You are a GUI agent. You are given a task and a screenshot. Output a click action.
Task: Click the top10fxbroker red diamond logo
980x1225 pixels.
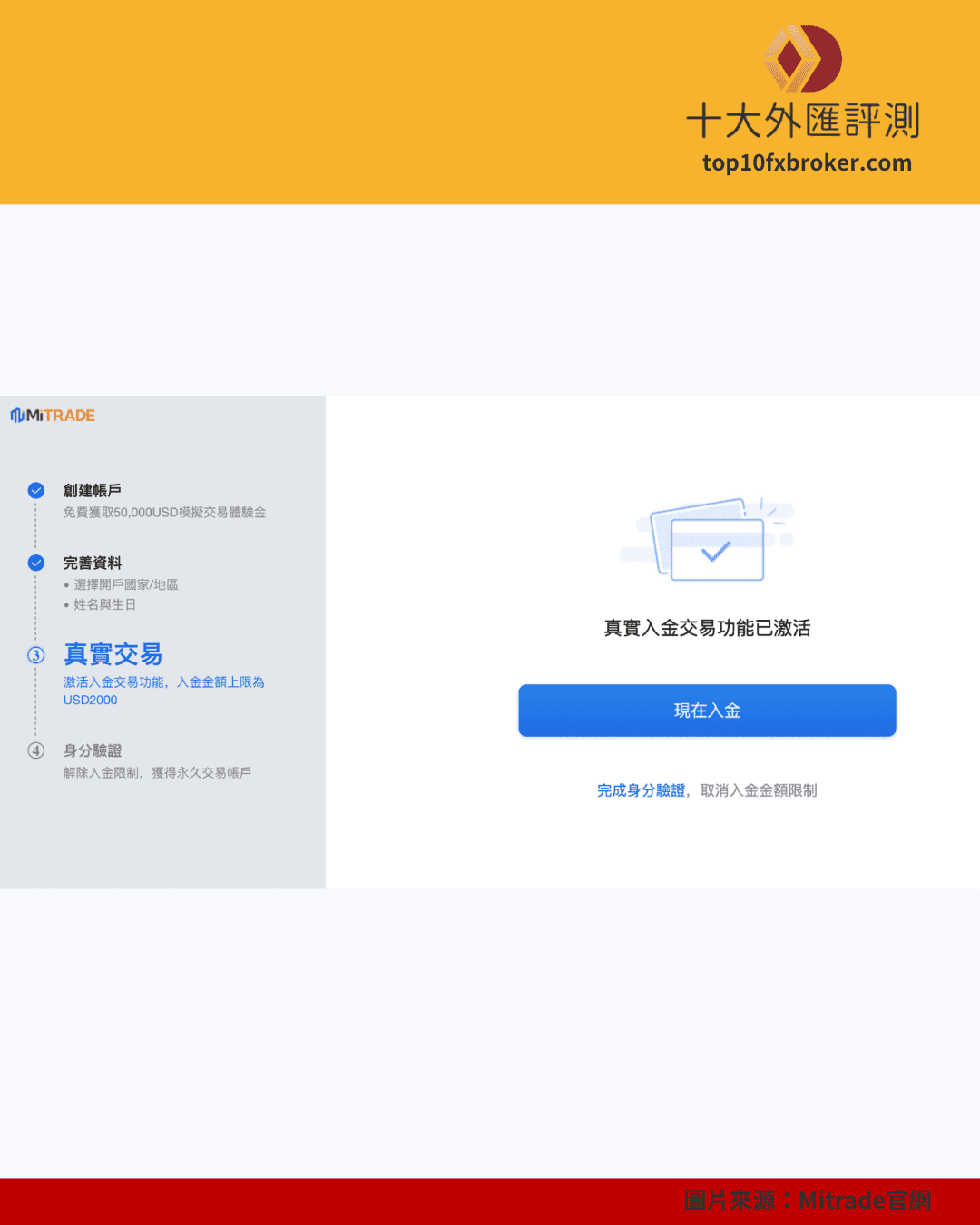802,57
